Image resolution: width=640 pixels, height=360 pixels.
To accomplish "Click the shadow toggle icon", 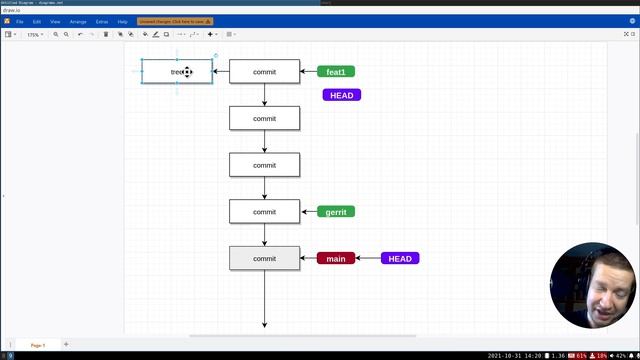I will point(167,35).
